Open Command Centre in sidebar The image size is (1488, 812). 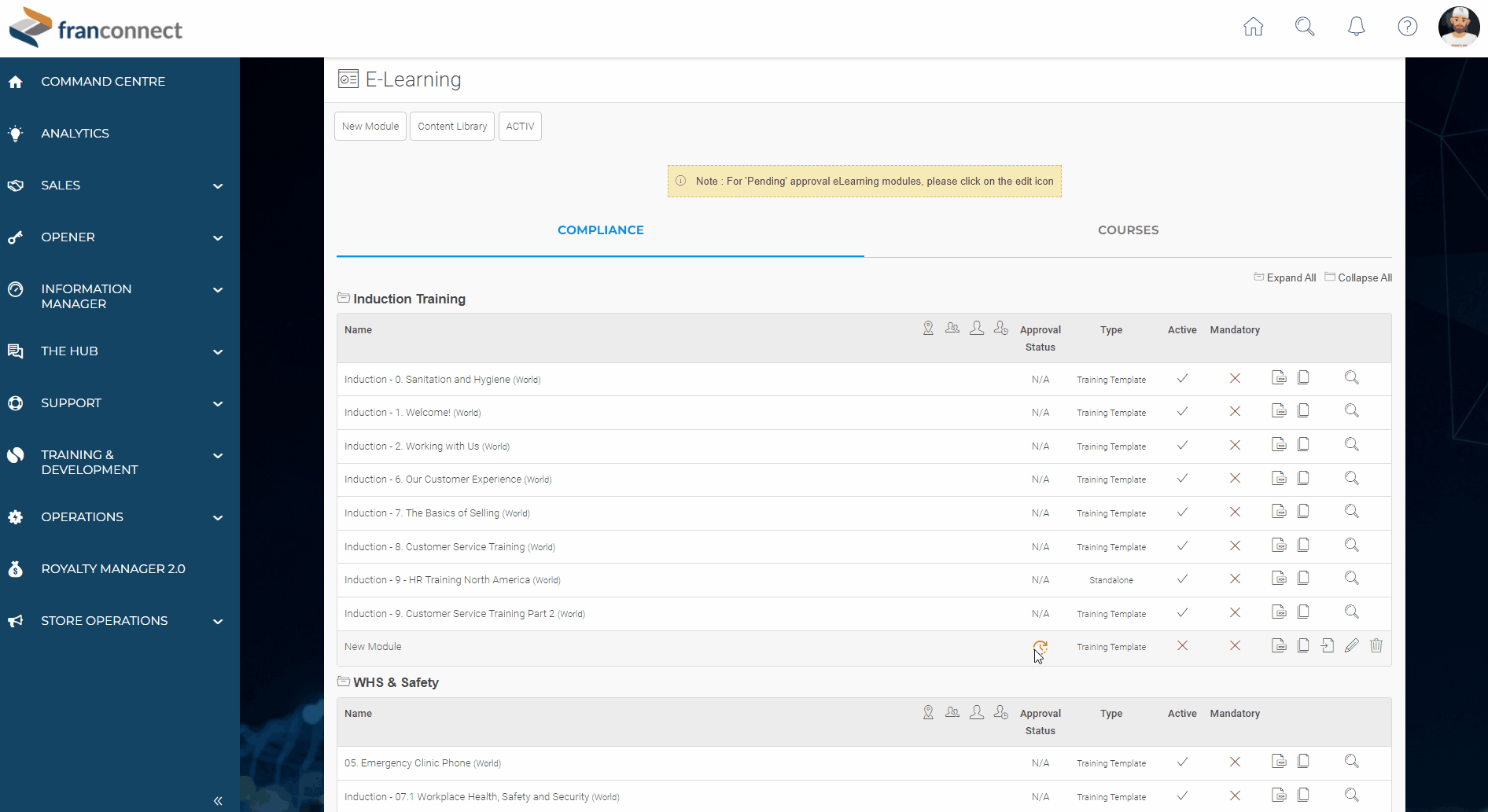pos(103,82)
